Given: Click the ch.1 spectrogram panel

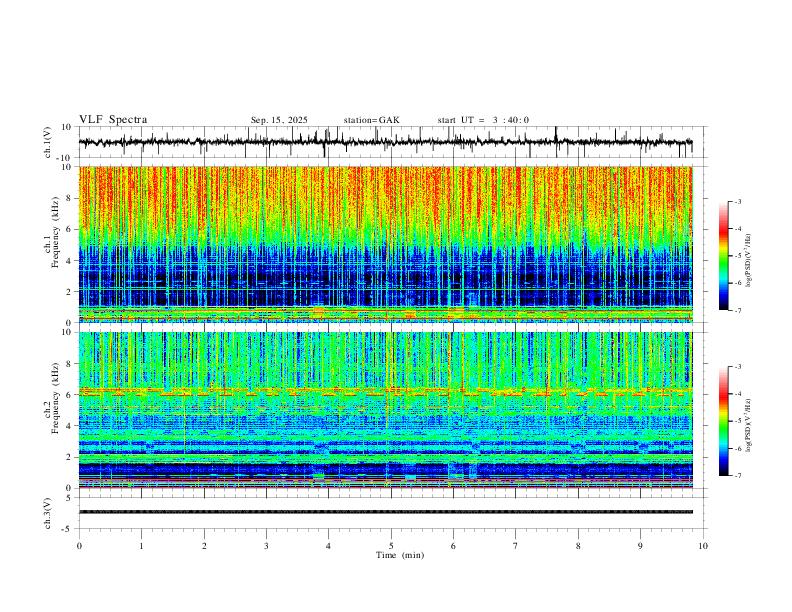Looking at the screenshot, I should (386, 244).
